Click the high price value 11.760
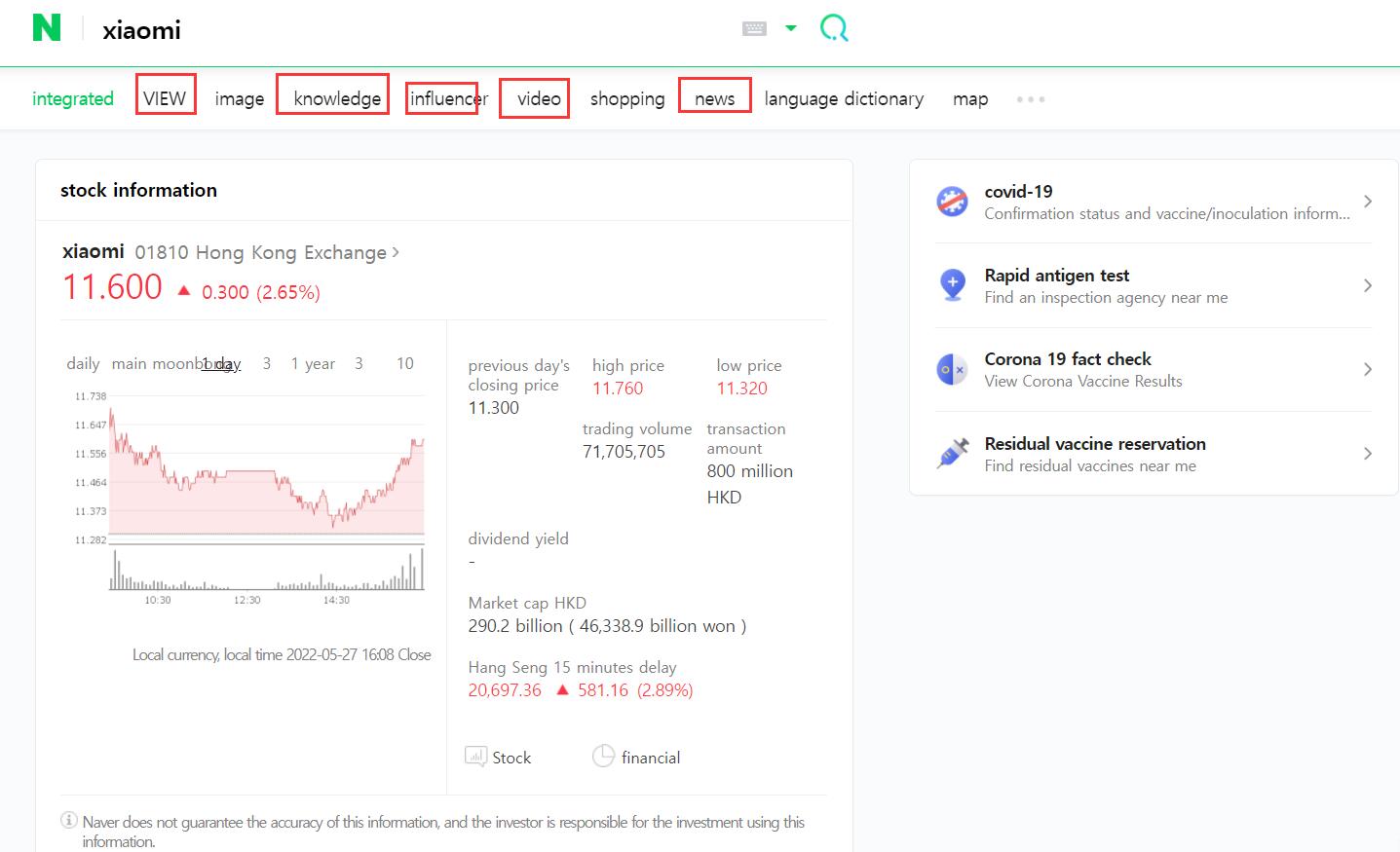Viewport: 1400px width, 852px height. point(618,388)
